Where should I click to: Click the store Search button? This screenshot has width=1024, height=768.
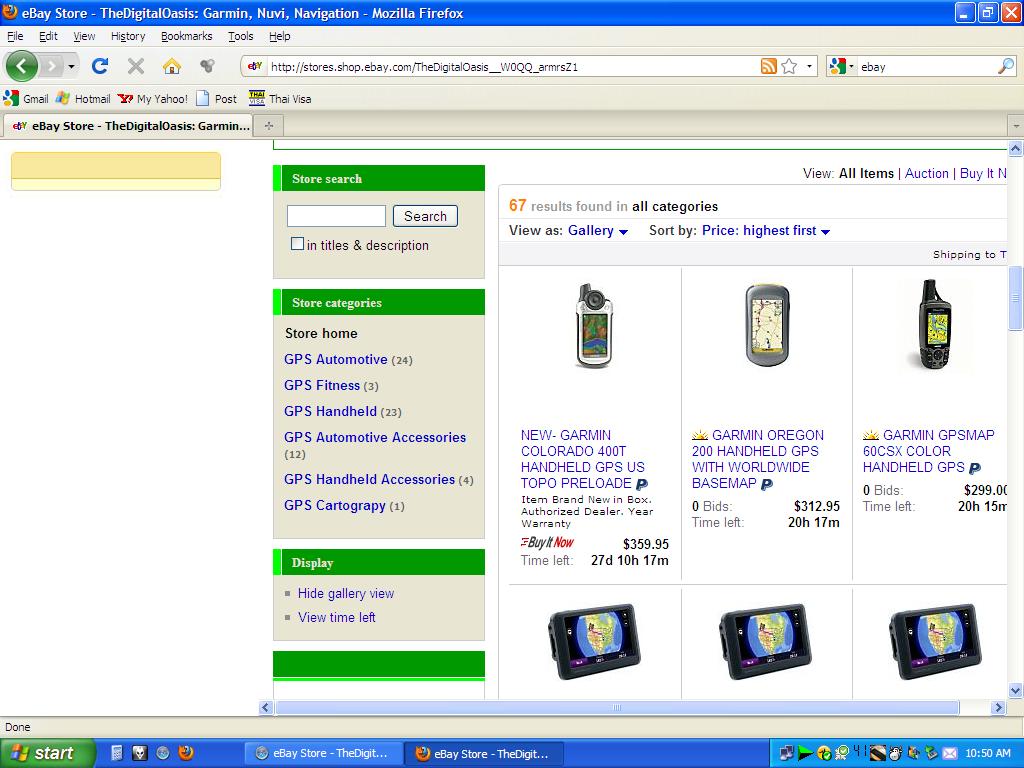point(425,216)
